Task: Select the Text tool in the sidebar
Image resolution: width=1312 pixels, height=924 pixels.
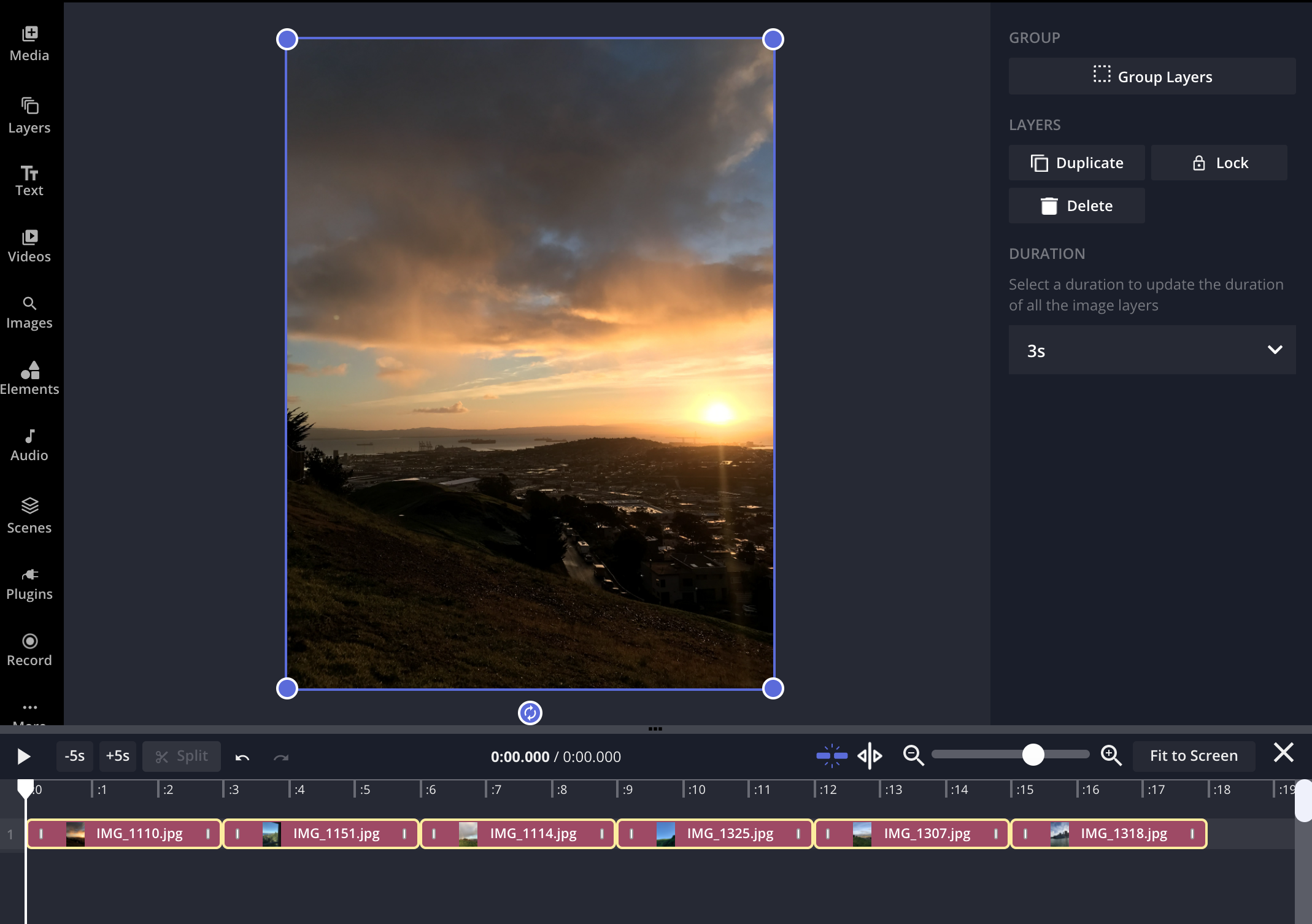Action: click(29, 180)
